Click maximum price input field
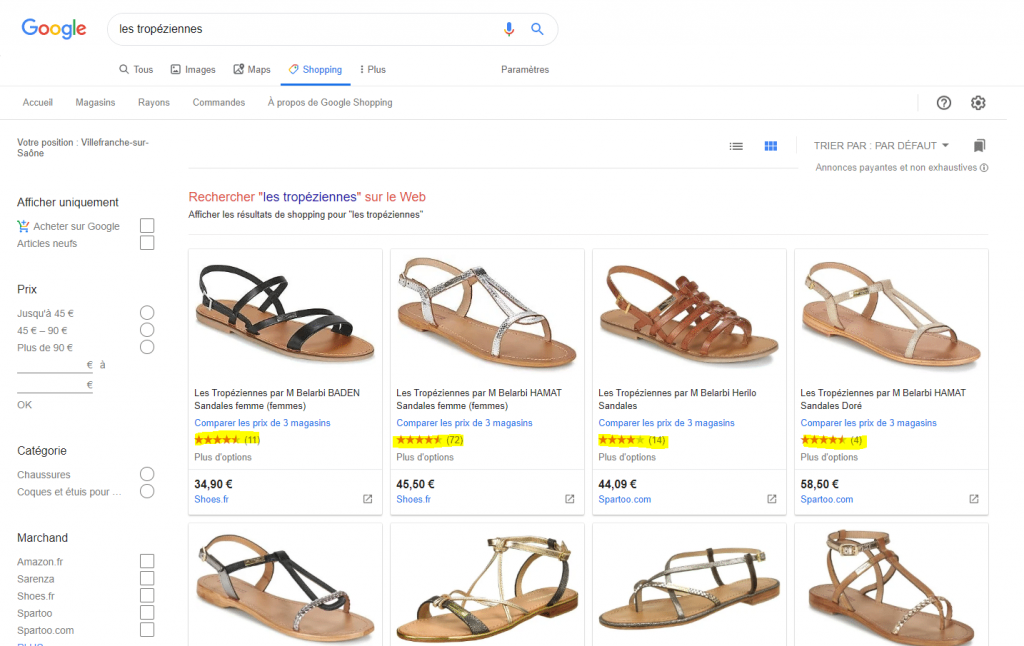Screen dimensions: 1024x646 click(54, 385)
